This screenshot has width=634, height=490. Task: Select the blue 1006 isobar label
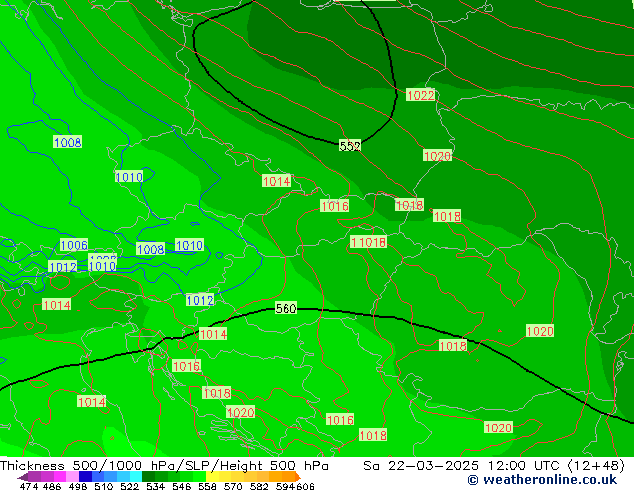tap(74, 245)
